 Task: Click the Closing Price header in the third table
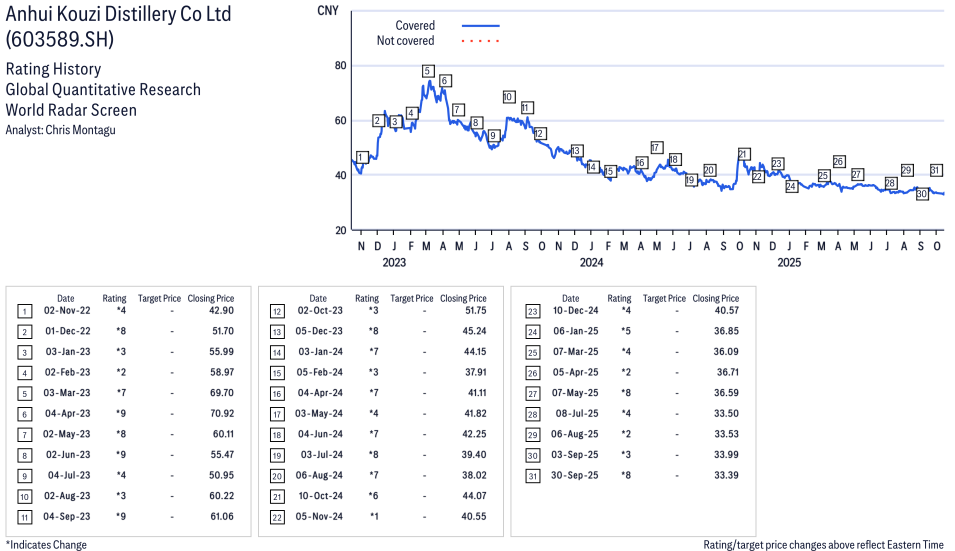click(x=715, y=298)
